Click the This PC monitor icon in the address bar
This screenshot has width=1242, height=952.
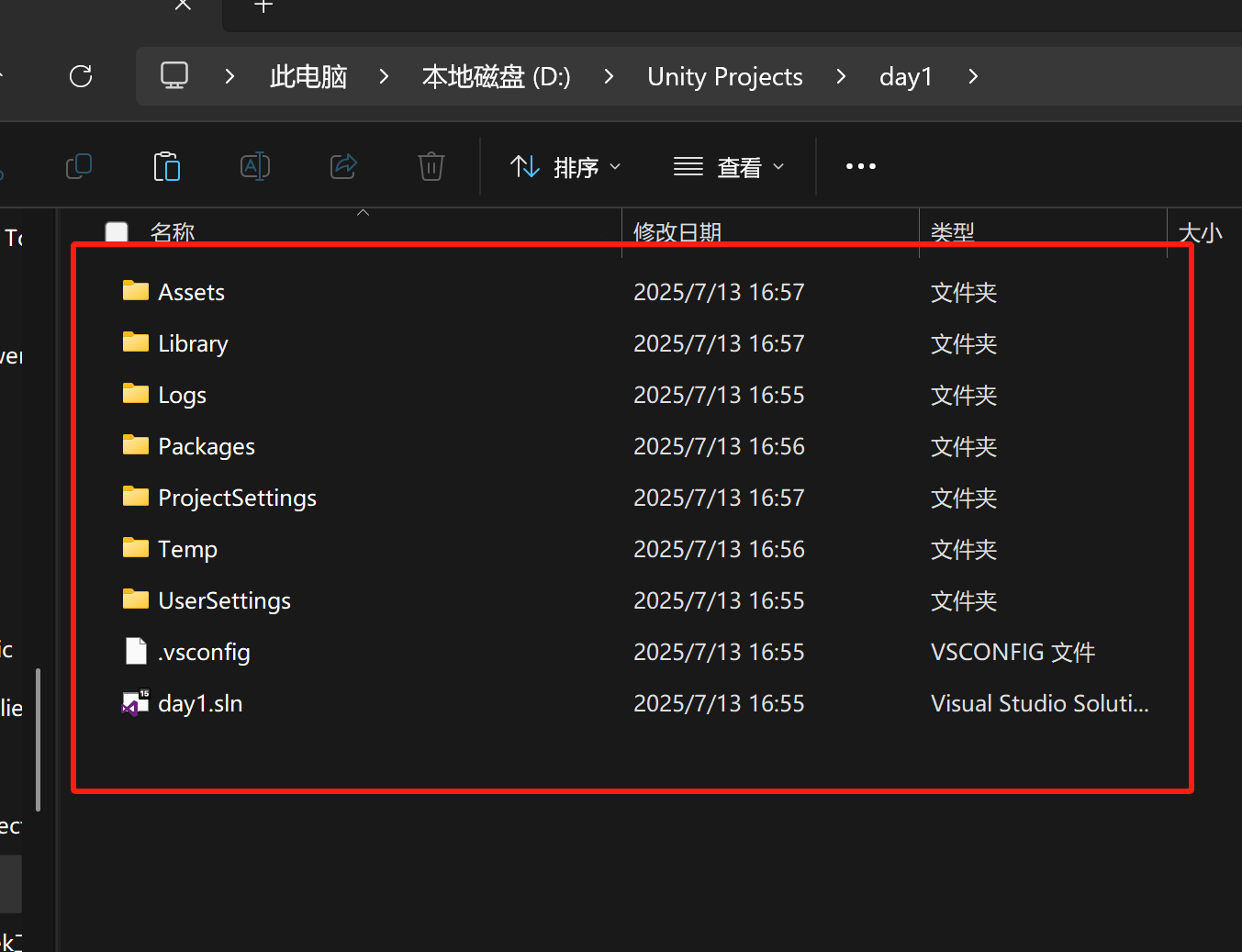tap(173, 76)
